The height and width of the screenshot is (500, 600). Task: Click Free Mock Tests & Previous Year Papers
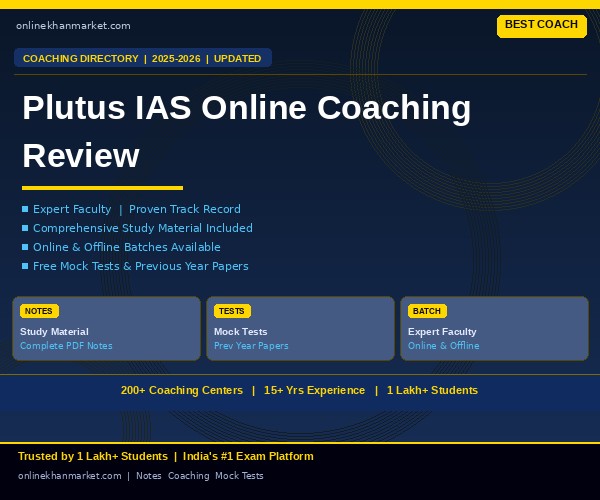140,266
